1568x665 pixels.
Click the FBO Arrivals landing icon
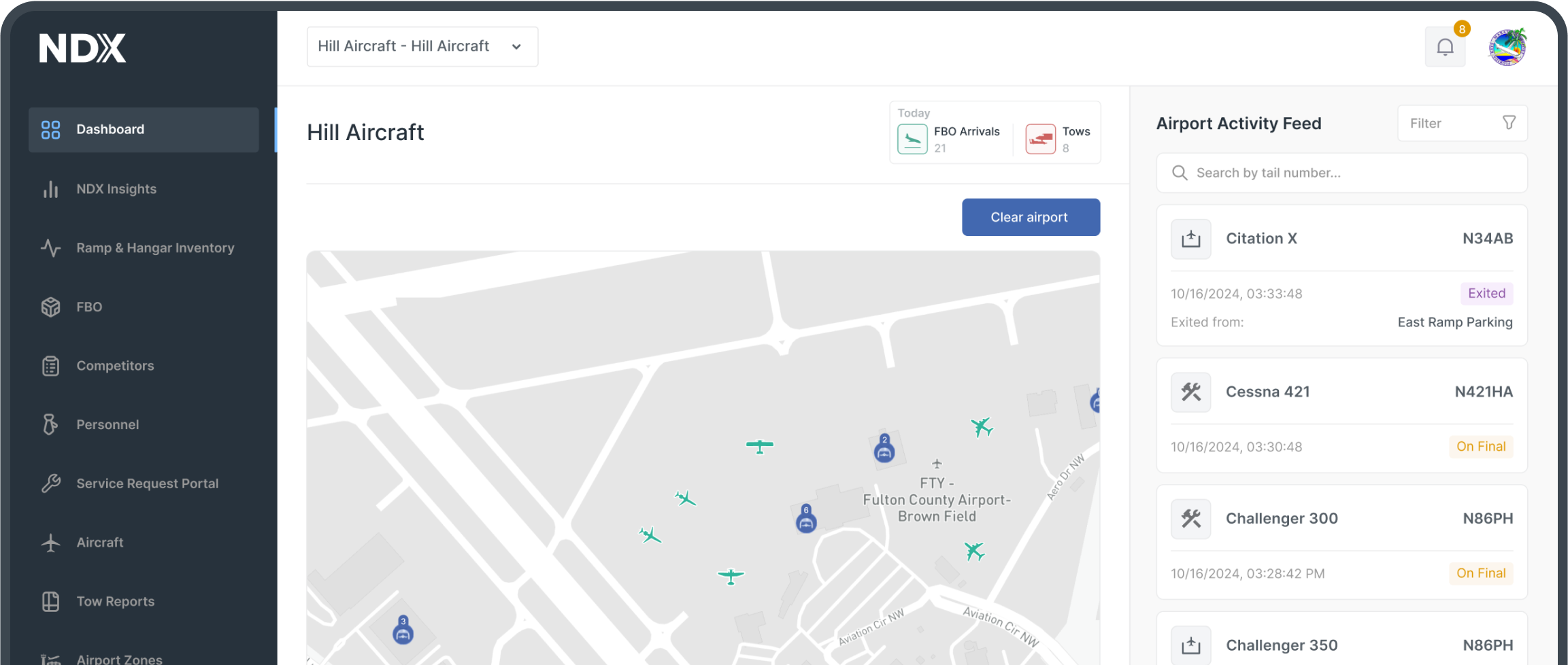click(x=912, y=139)
